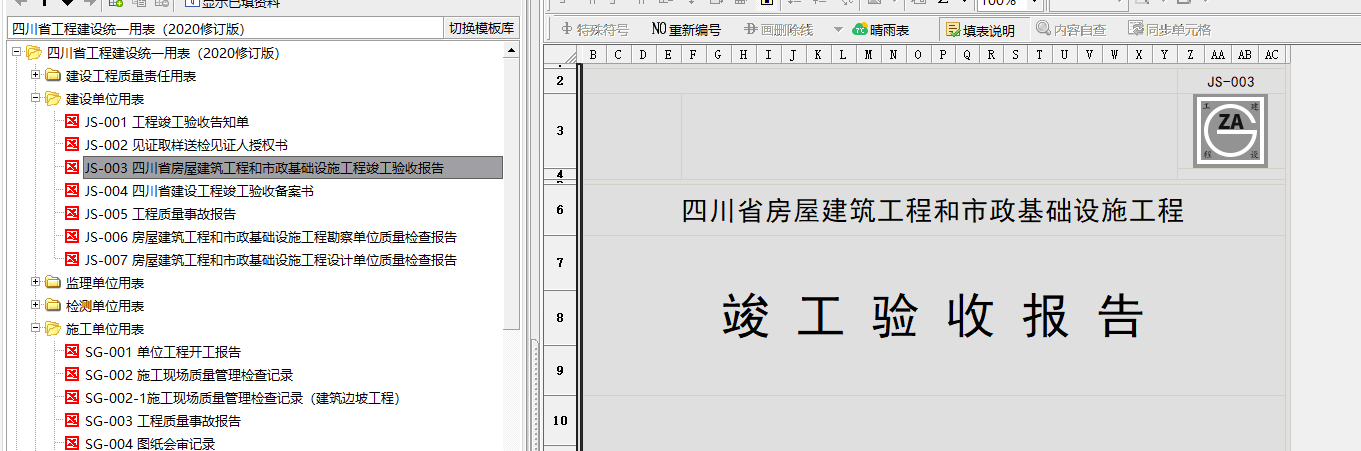
Task: Open SG-001 单位工程开工报告
Action: click(x=163, y=352)
